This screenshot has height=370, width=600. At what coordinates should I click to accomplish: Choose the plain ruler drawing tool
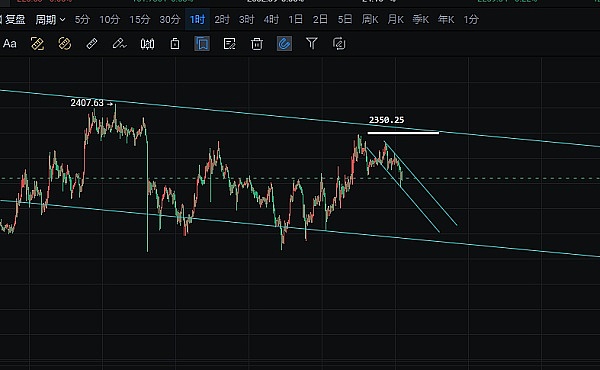pyautogui.click(x=92, y=44)
